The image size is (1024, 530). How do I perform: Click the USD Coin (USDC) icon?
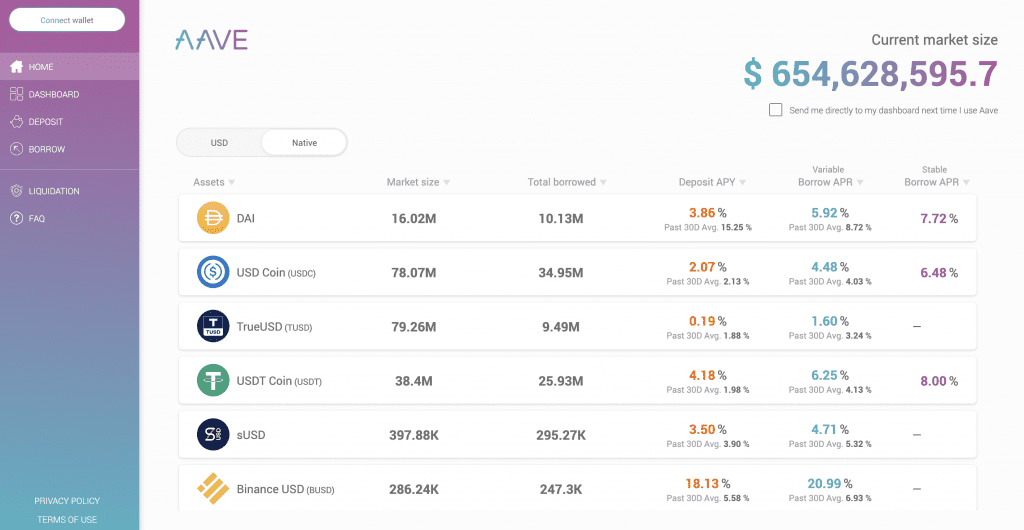[213, 272]
